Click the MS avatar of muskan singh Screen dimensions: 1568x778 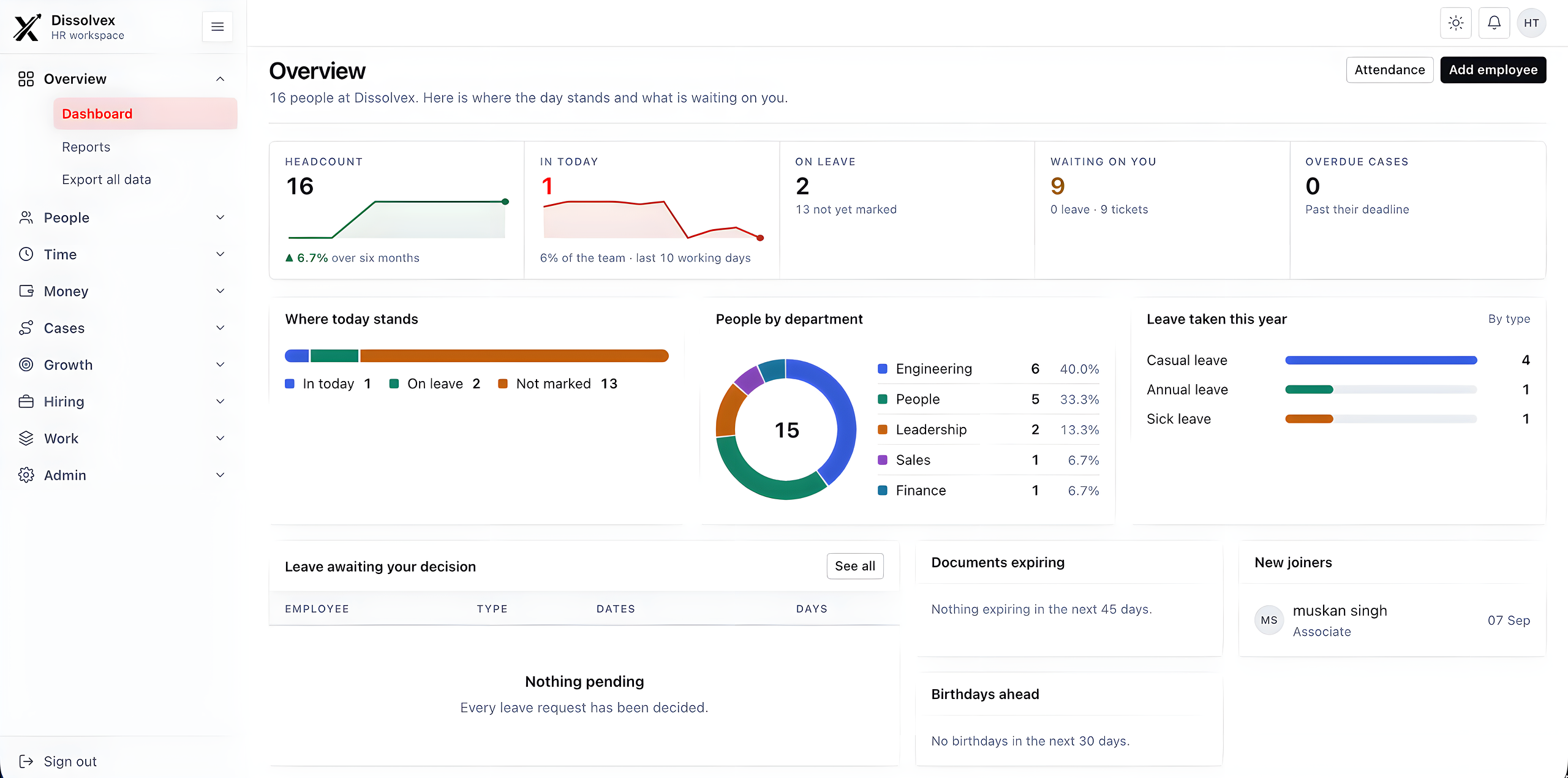pyautogui.click(x=1269, y=620)
